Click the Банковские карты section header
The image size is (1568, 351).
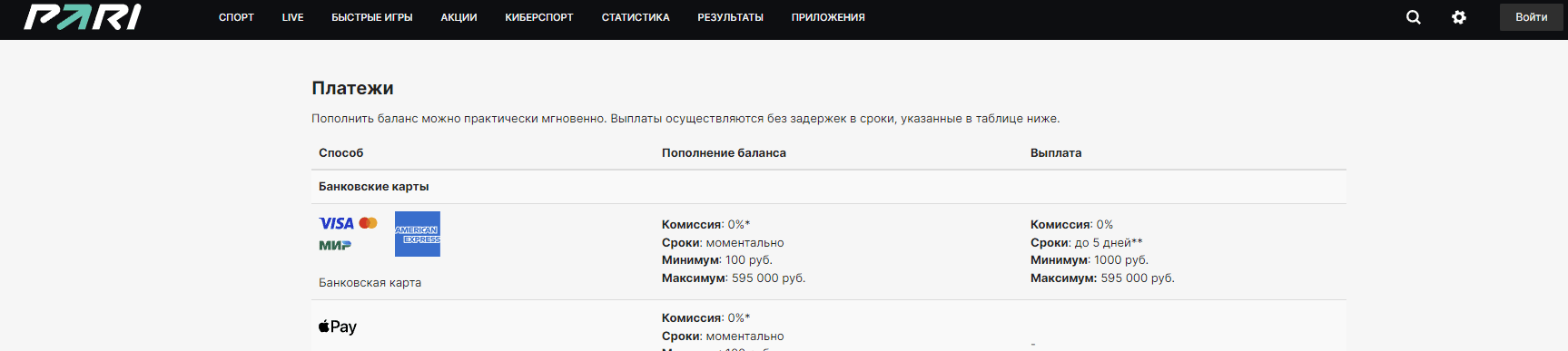tap(374, 187)
